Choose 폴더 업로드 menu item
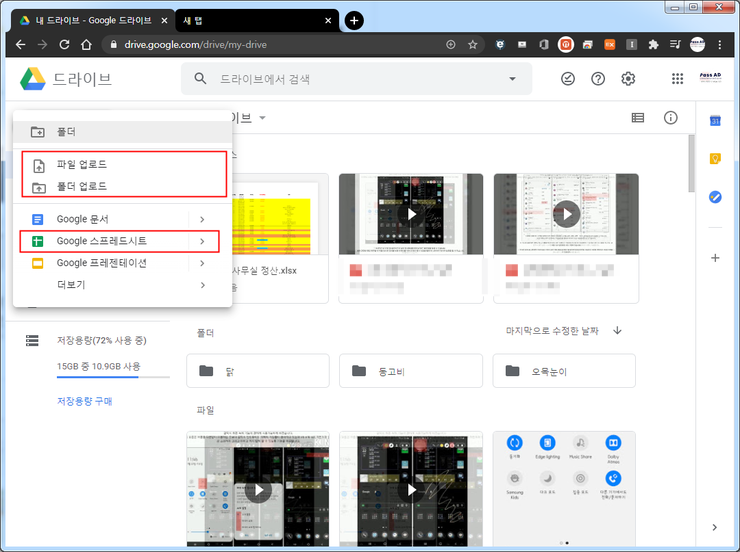The width and height of the screenshot is (740, 552). tap(123, 186)
